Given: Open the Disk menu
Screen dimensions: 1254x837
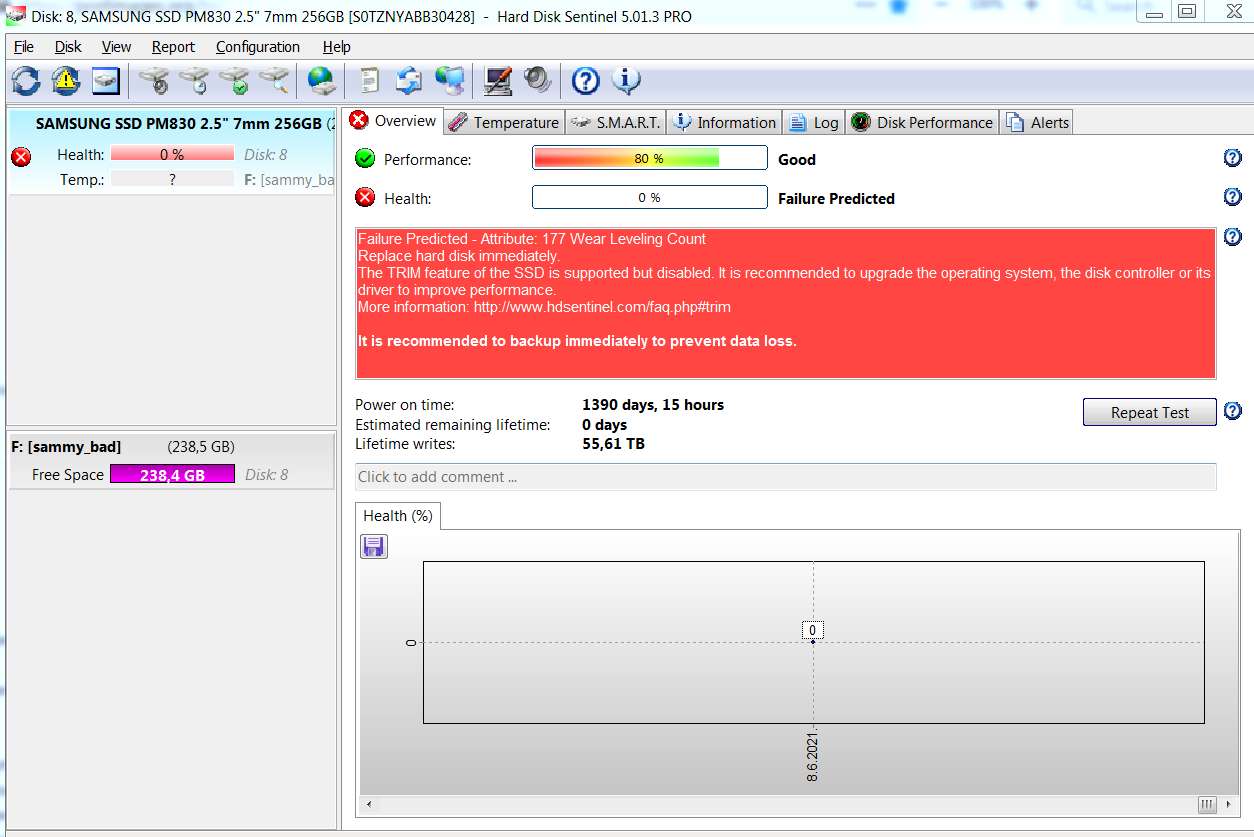Looking at the screenshot, I should [x=68, y=47].
